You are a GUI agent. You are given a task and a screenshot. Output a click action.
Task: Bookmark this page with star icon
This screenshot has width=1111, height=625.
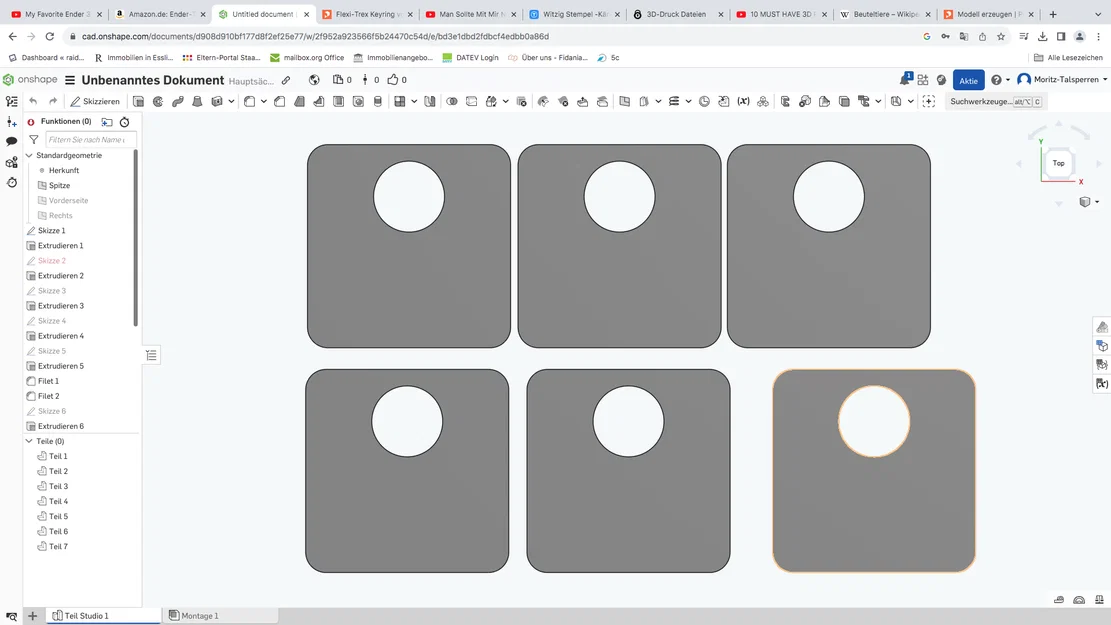pyautogui.click(x=1000, y=36)
